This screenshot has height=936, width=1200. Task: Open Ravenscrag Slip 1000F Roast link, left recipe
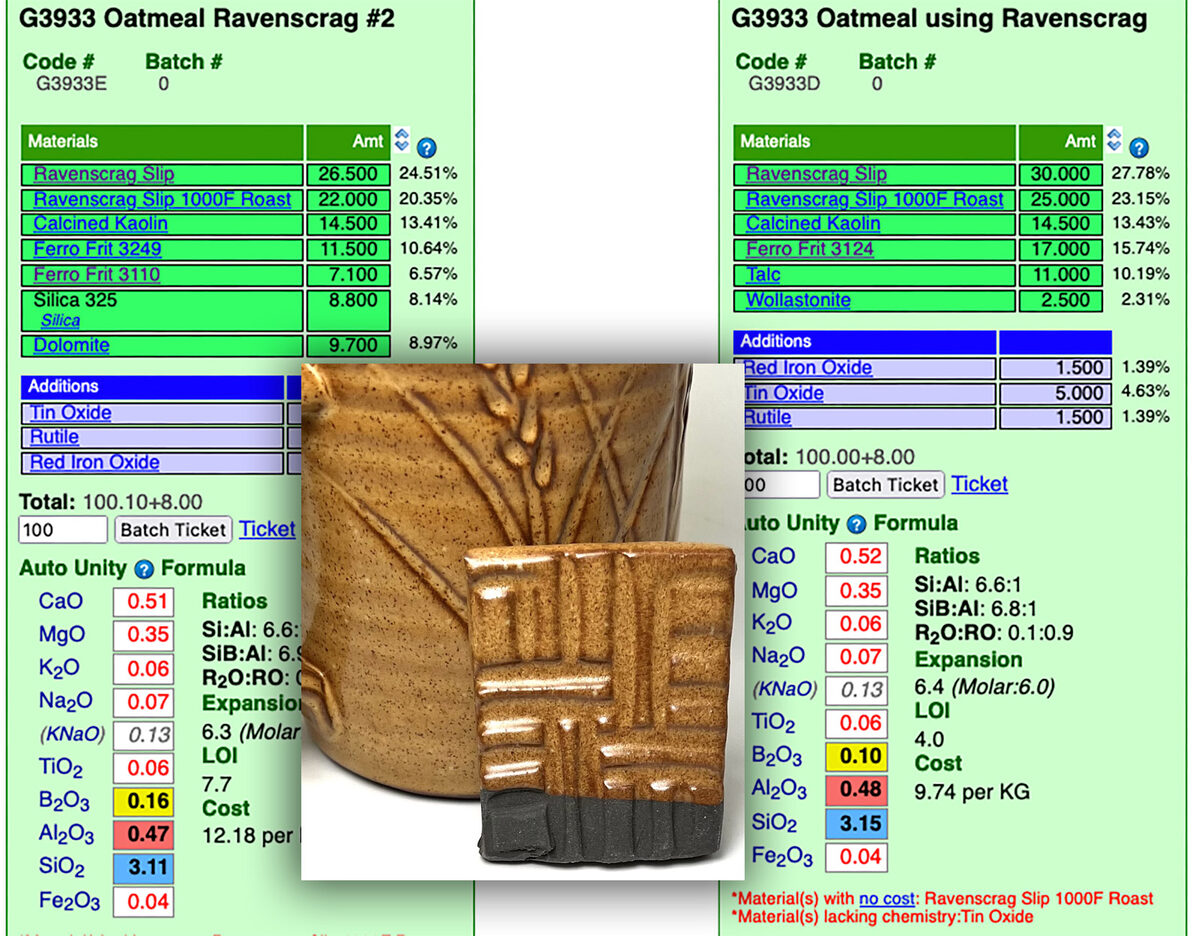(x=162, y=199)
